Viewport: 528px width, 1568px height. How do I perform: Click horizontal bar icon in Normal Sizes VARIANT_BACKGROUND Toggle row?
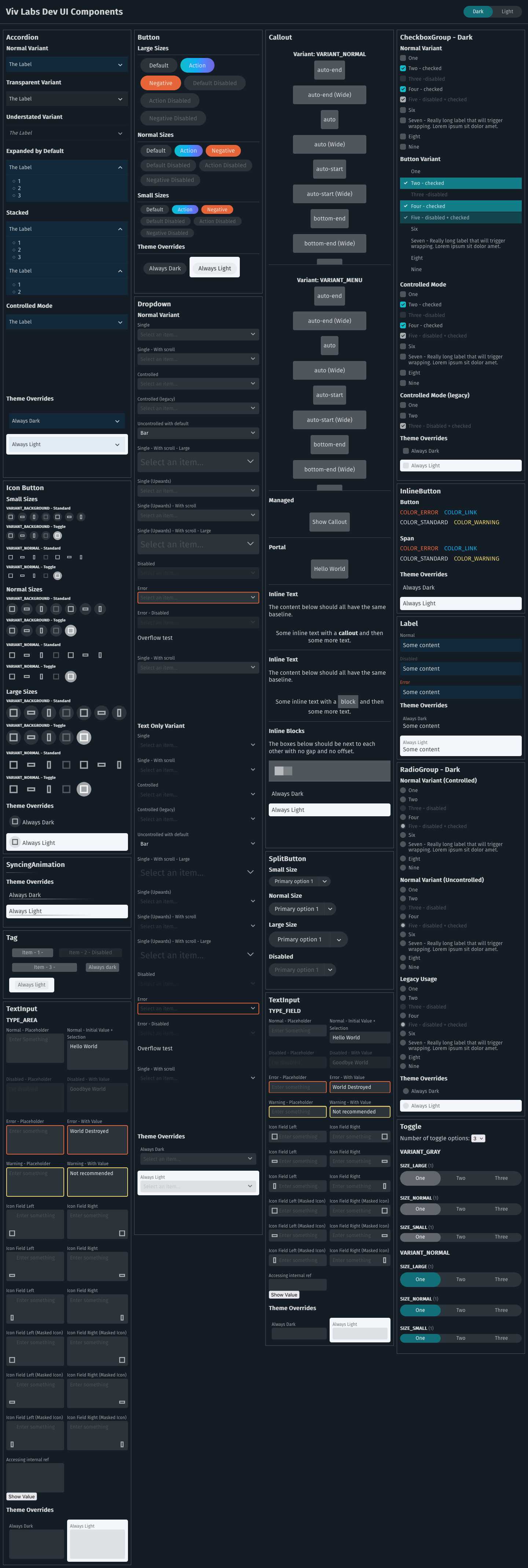[x=27, y=631]
